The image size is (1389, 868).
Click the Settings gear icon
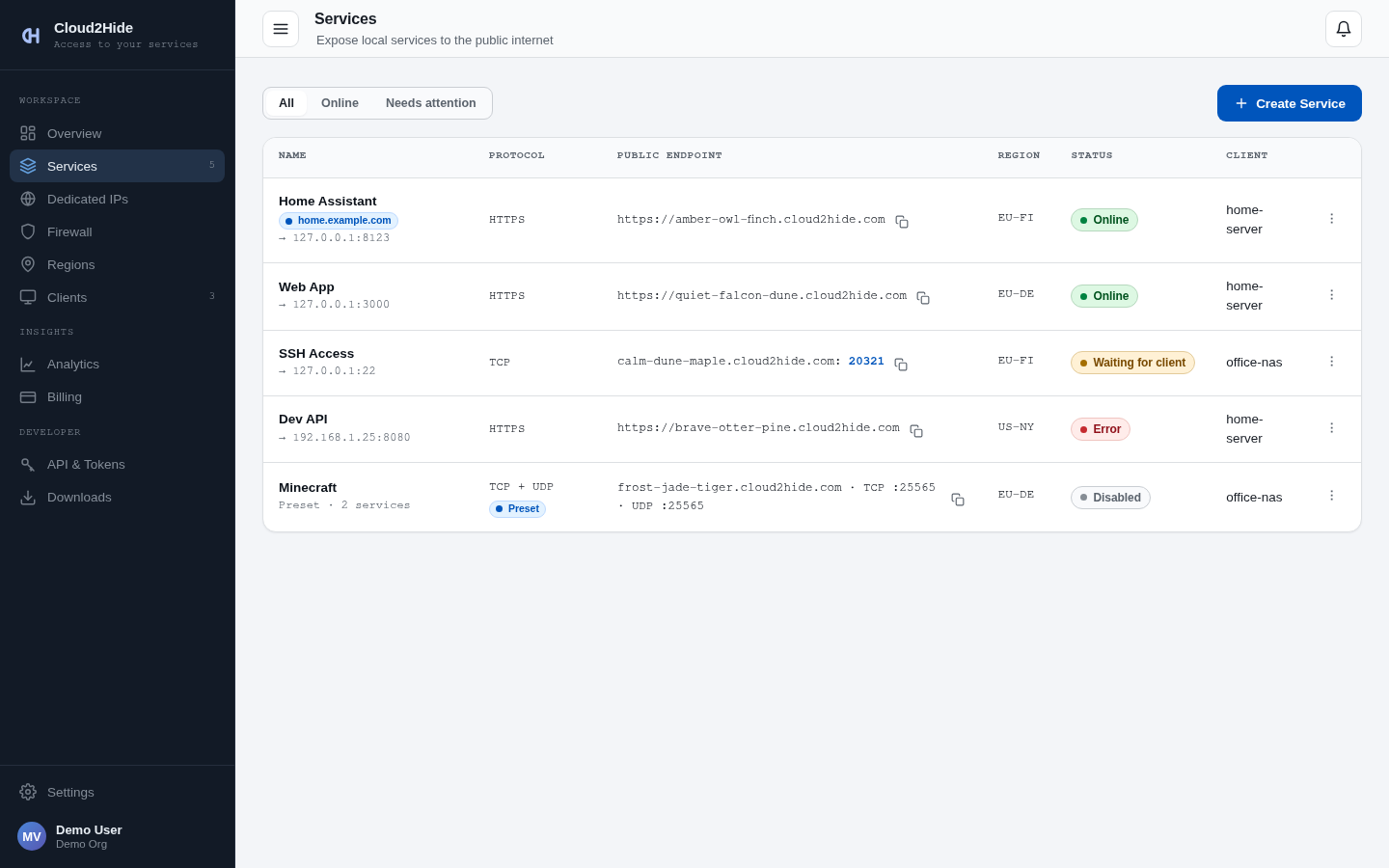(28, 792)
